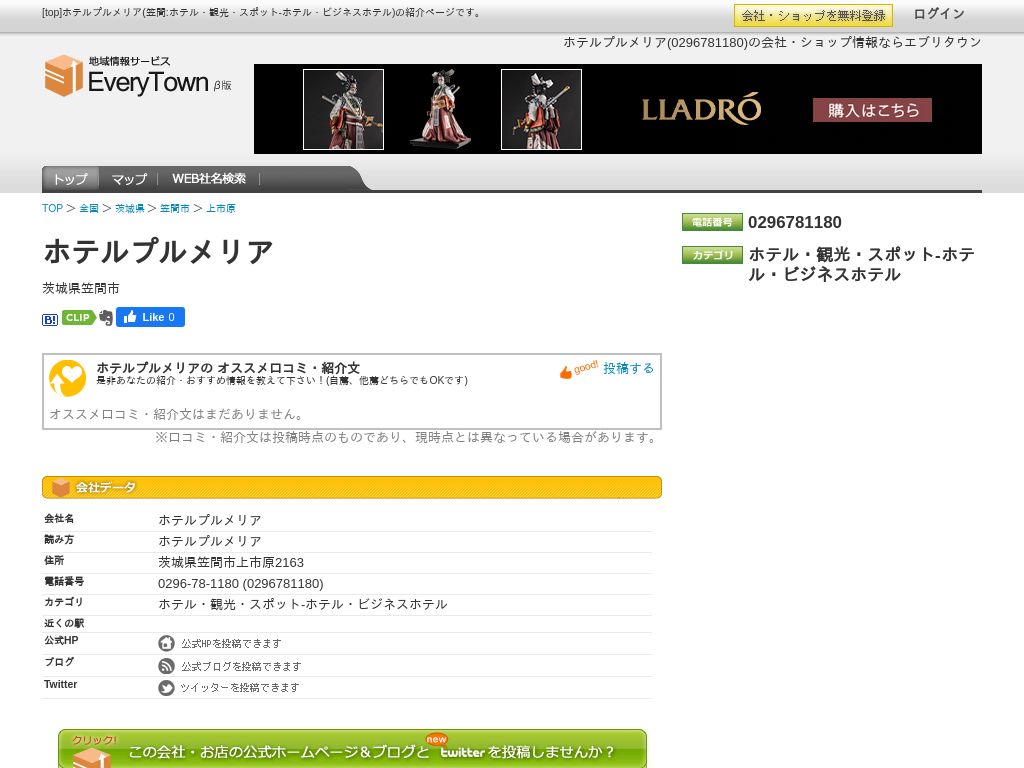Click TOP in the breadcrumb

click(52, 208)
